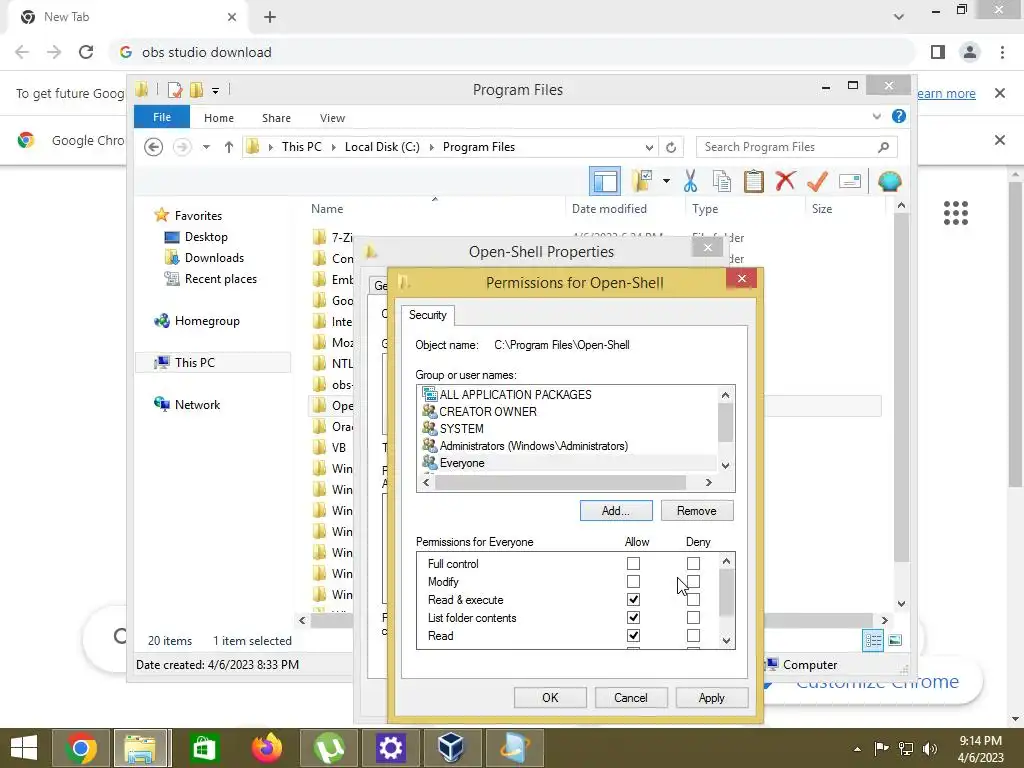Go up one folder level in Explorer
Viewport: 1024px width, 768px height.
[x=229, y=147]
